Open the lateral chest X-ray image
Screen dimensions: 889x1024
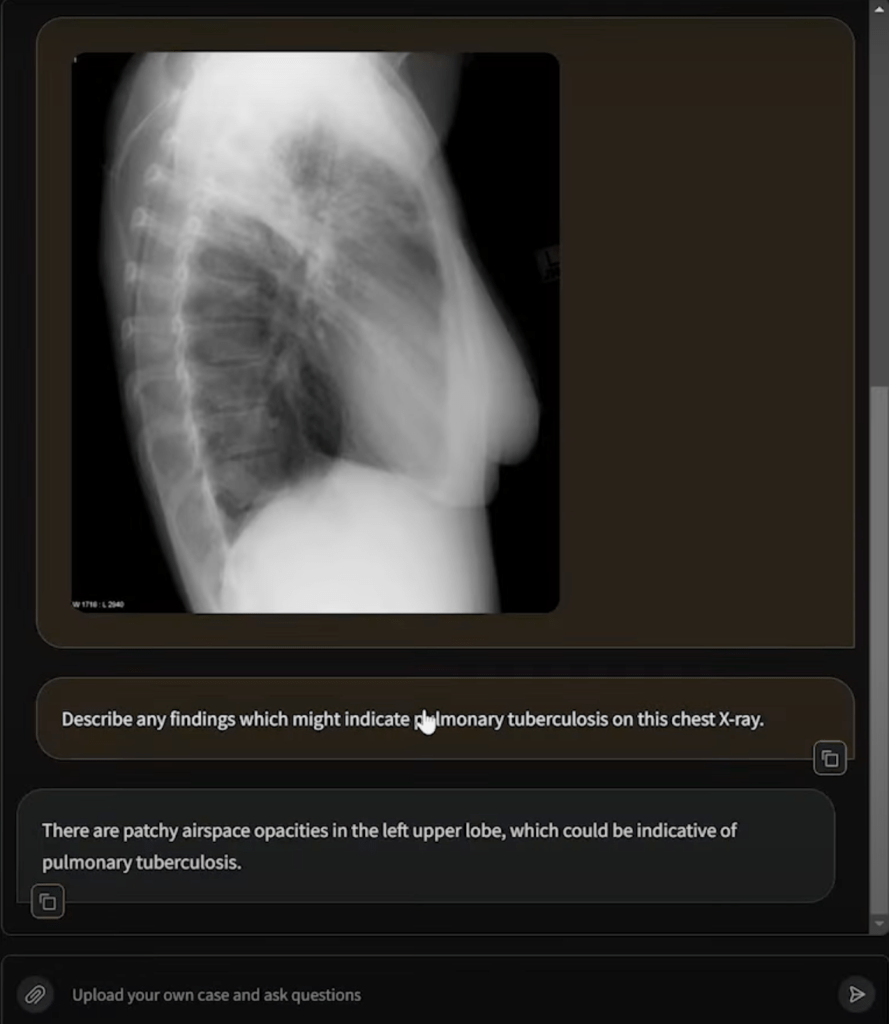click(x=315, y=332)
